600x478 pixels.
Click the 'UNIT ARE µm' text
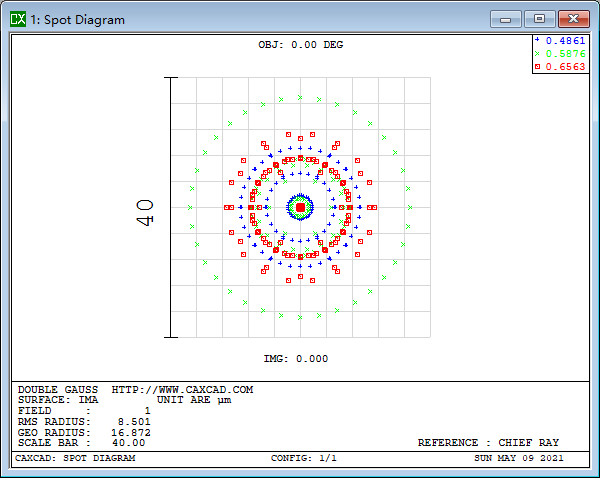(194, 400)
